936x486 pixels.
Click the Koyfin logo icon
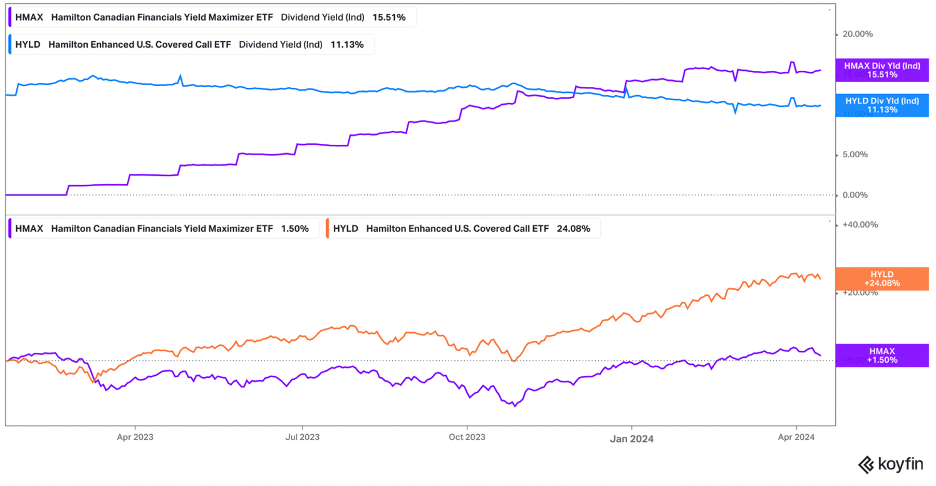point(868,464)
